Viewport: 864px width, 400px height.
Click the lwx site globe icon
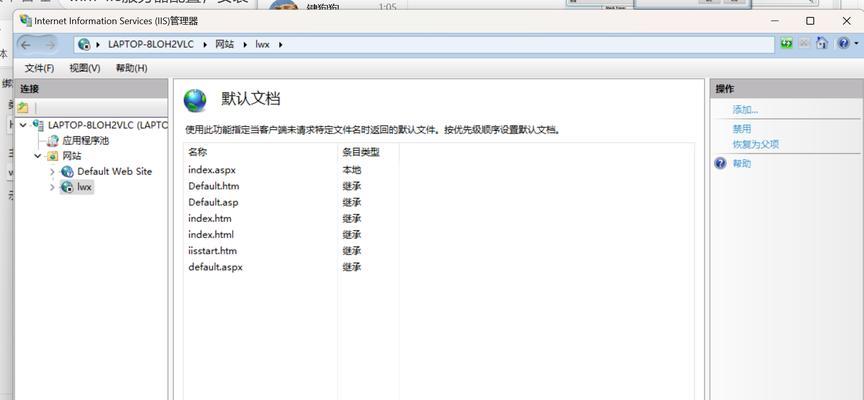coord(67,187)
